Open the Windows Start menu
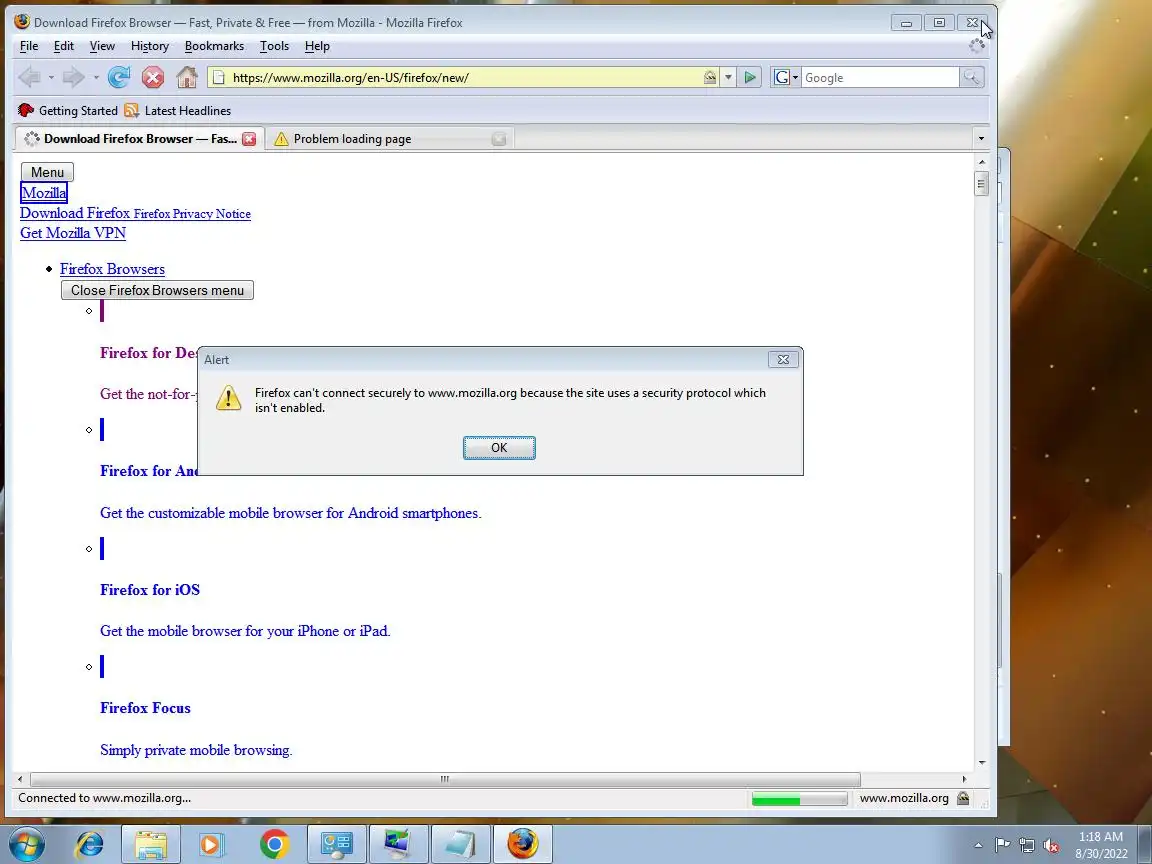 (x=26, y=844)
